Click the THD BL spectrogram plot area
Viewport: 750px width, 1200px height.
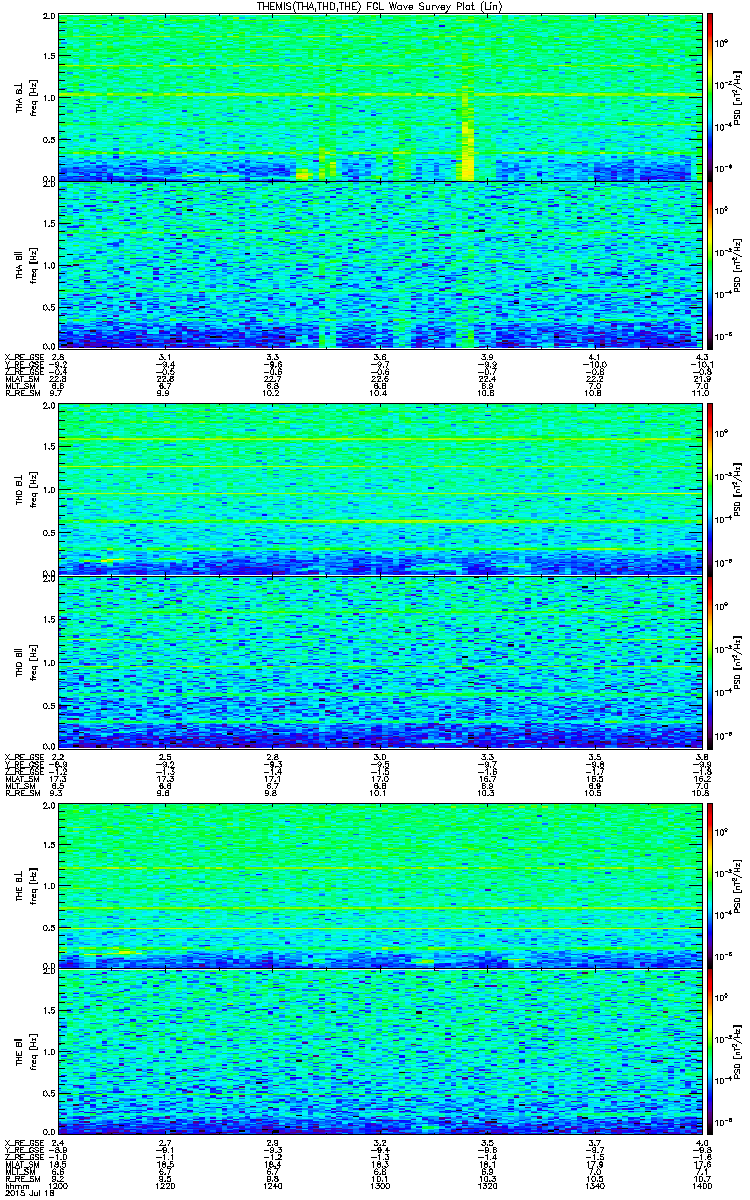point(380,490)
